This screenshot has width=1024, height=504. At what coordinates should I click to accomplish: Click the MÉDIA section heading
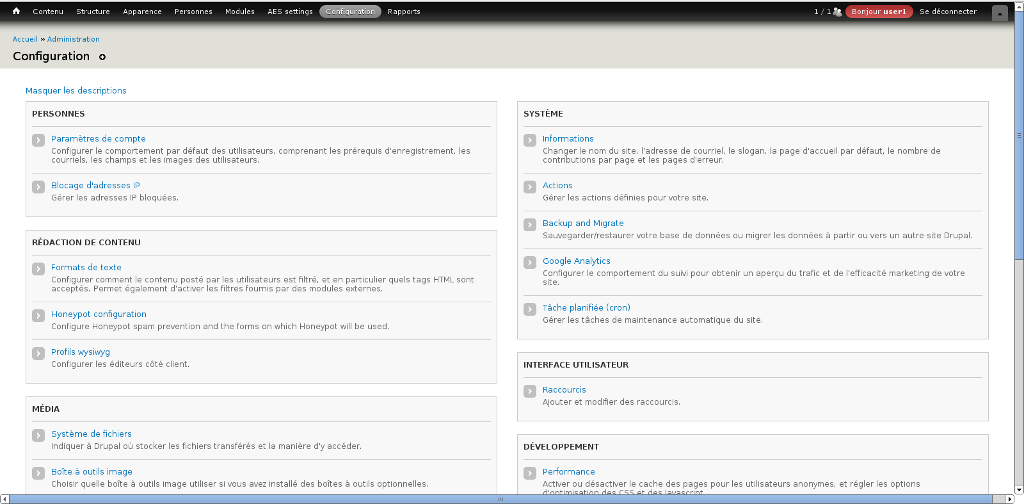pyautogui.click(x=46, y=409)
